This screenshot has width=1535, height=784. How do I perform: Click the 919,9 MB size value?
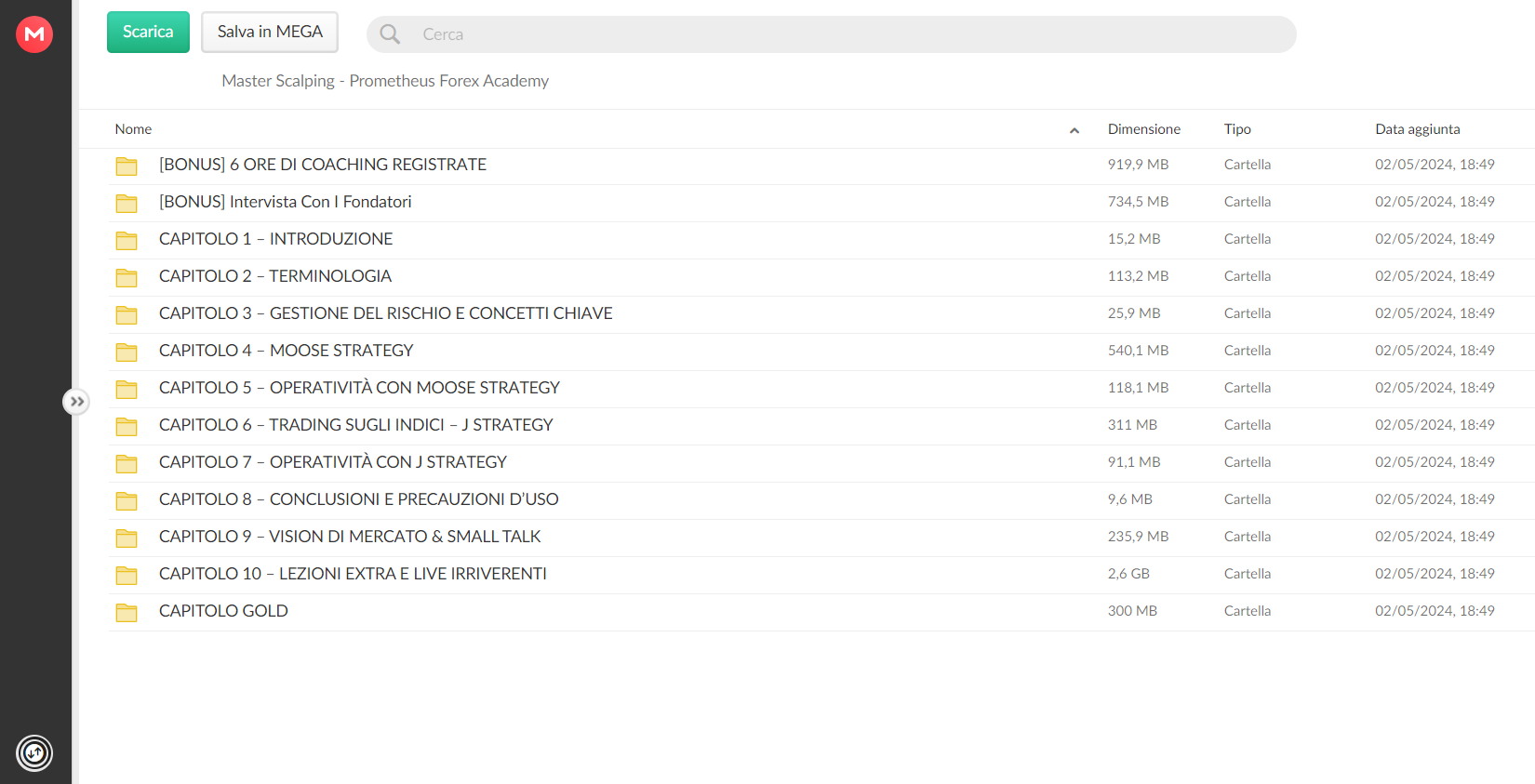coord(1138,165)
